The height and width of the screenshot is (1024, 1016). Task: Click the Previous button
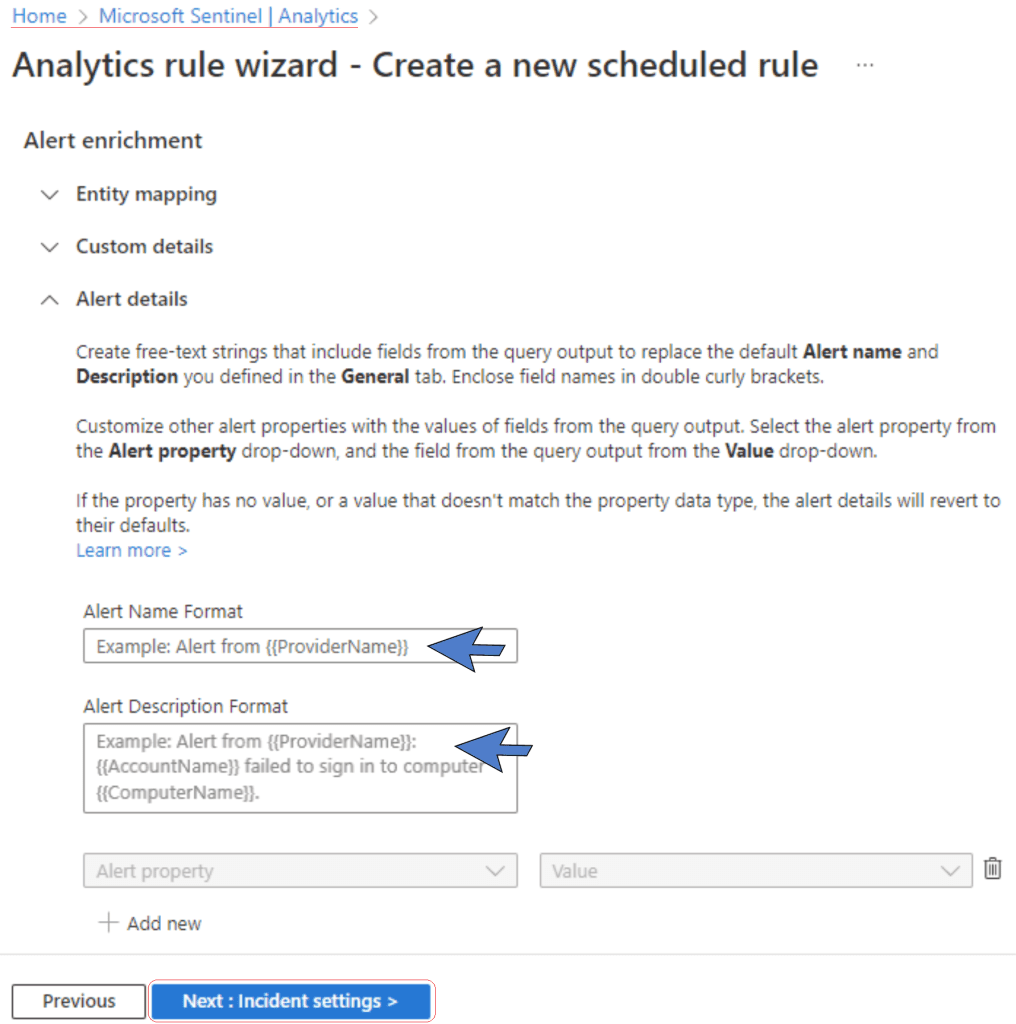point(78,1001)
